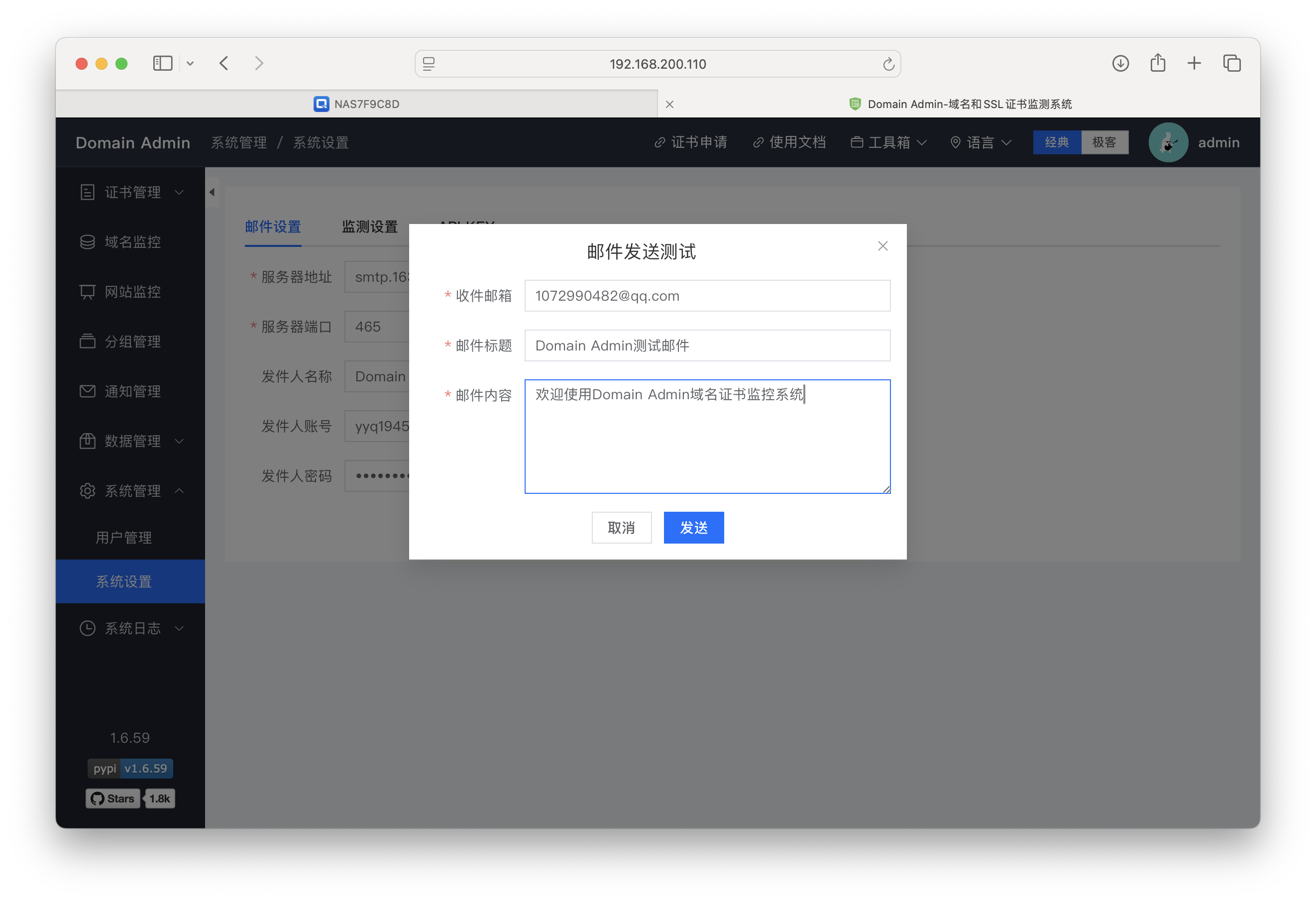The image size is (1316, 902).
Task: Click the 服务器地址 smtp field
Action: [377, 277]
